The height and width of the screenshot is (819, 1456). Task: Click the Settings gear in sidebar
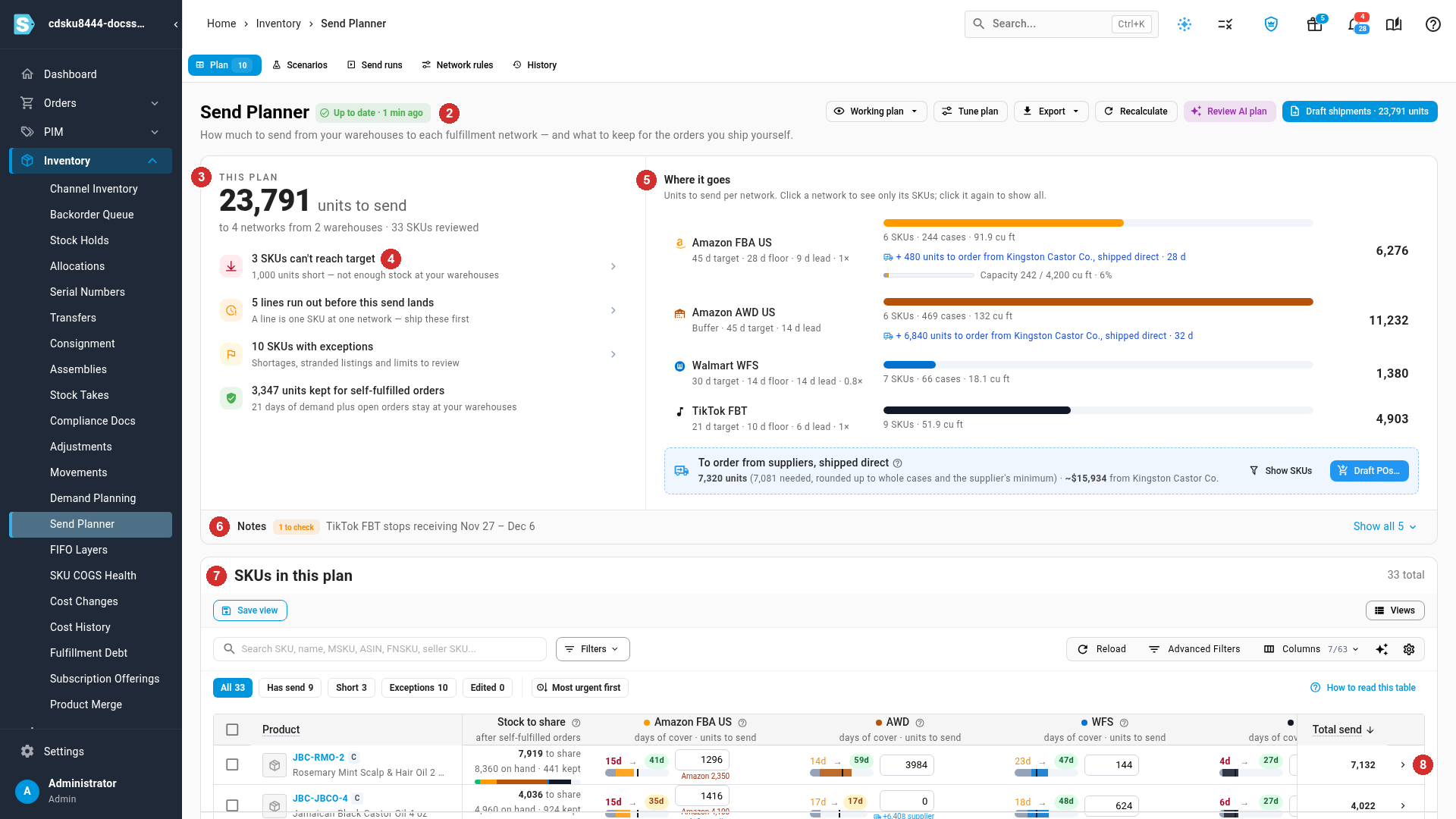[x=27, y=752]
